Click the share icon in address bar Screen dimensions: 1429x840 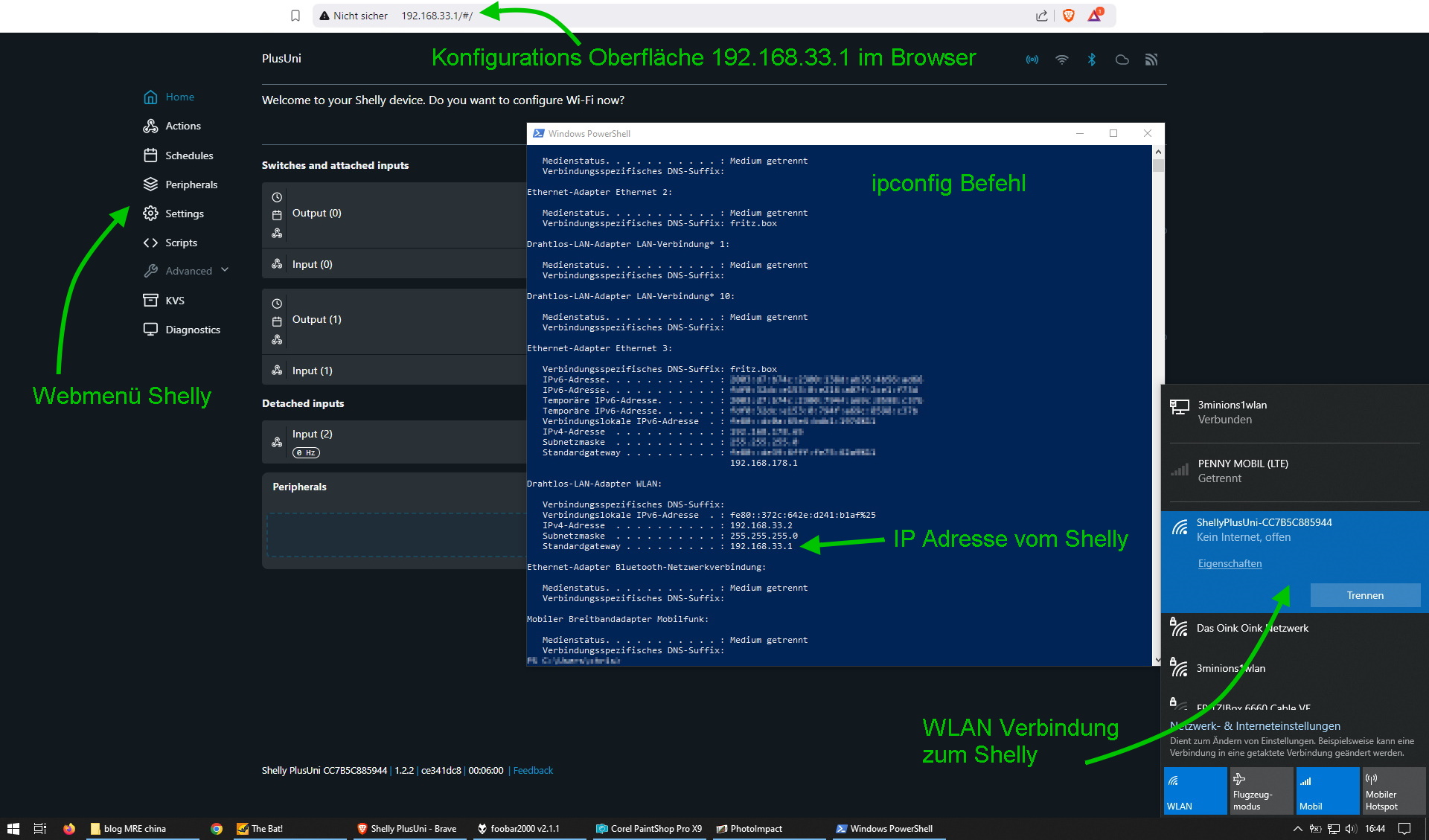pyautogui.click(x=1042, y=16)
